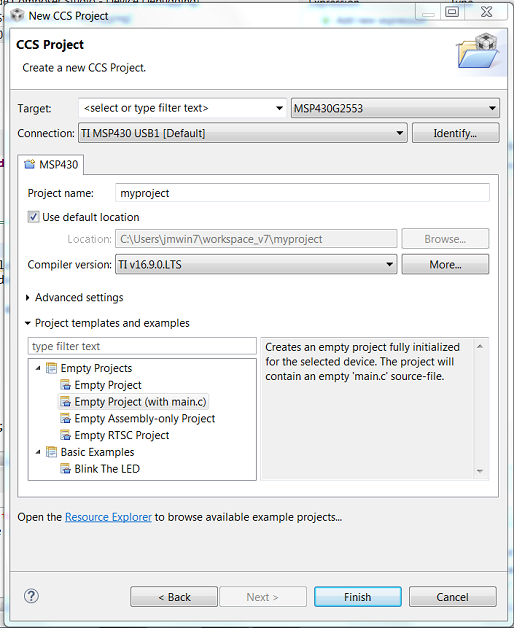Click the Basic Examples folder icon
This screenshot has height=630, width=516.
51,452
